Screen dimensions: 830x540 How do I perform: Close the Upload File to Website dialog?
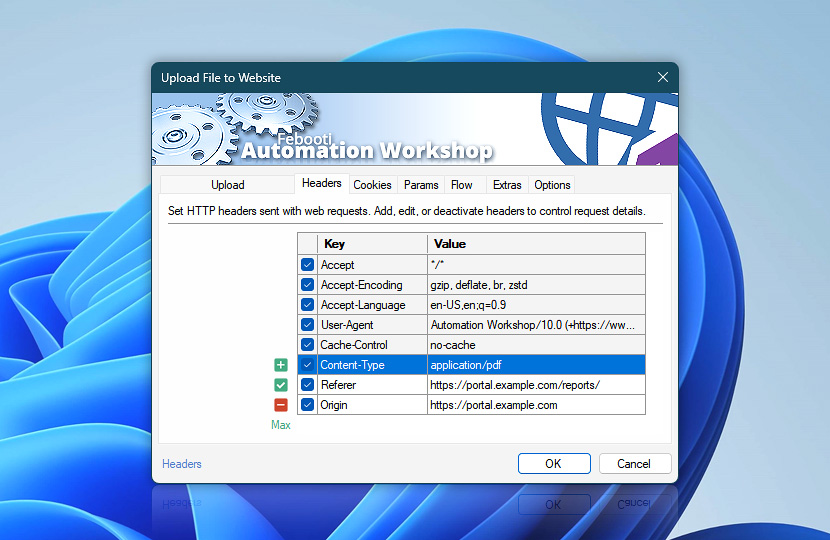tap(663, 77)
